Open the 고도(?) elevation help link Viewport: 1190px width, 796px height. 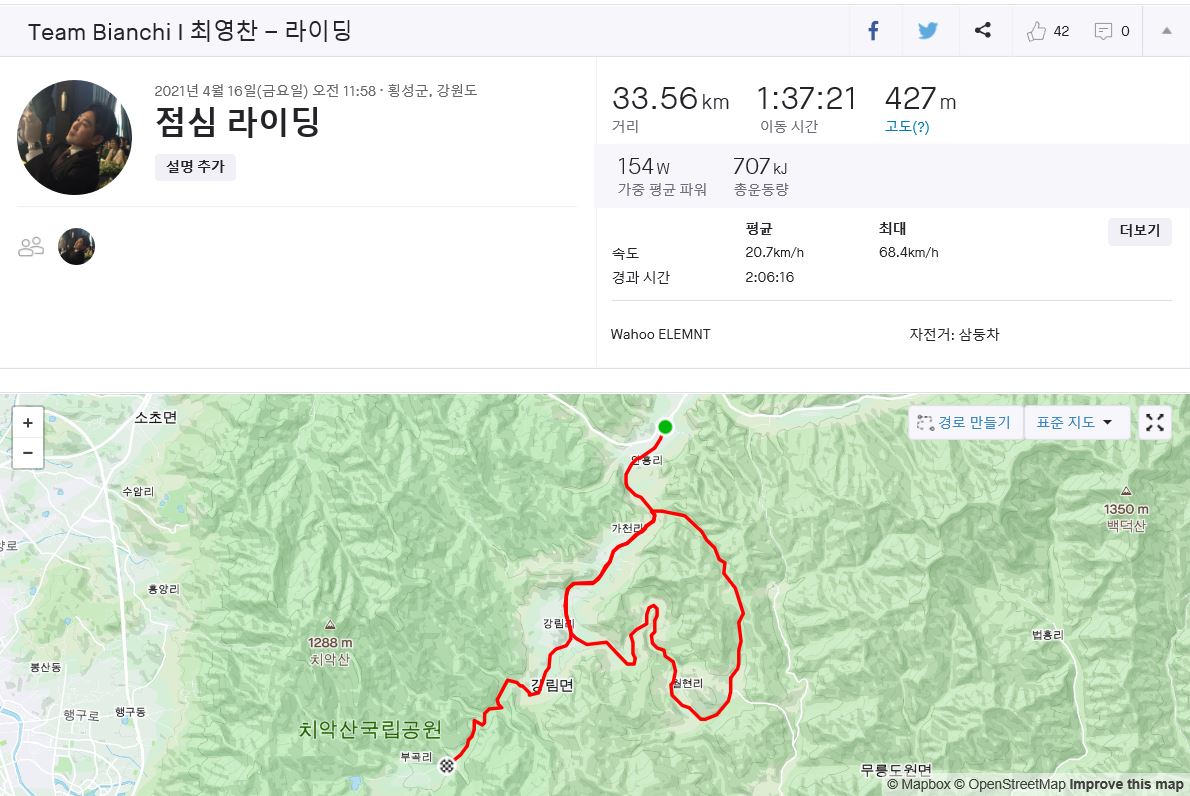coord(907,127)
